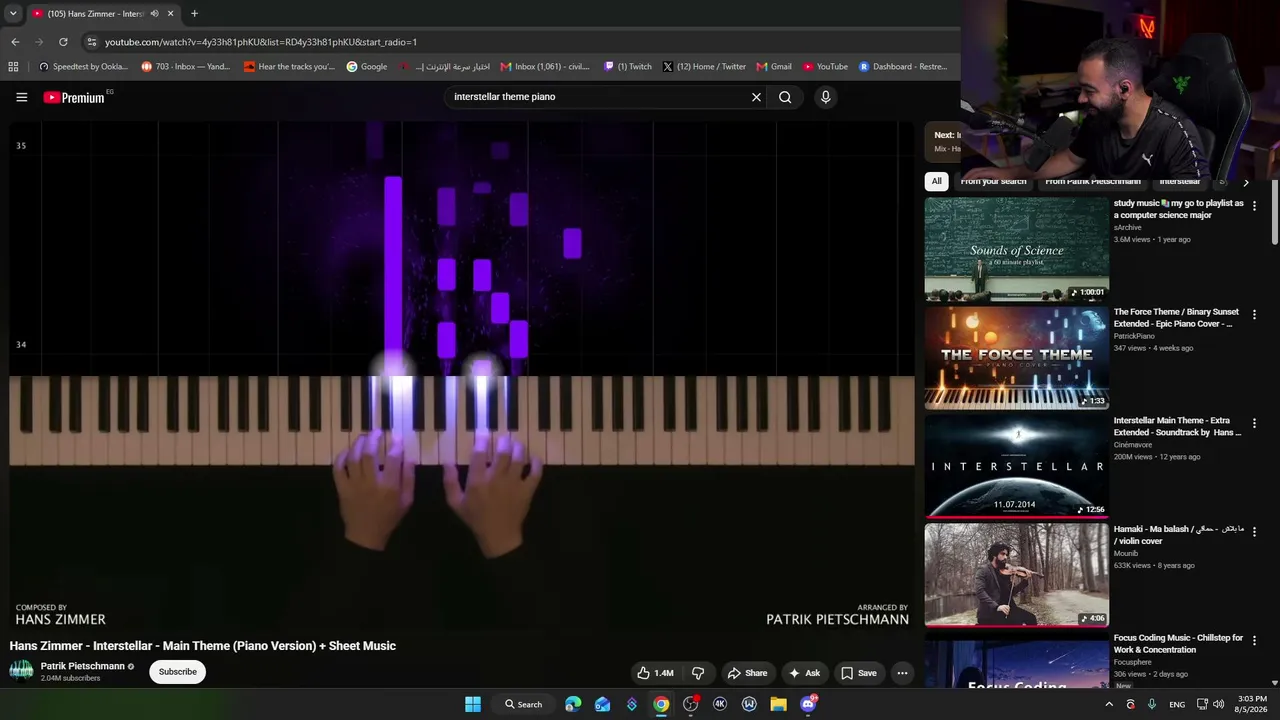Start voice search with the microphone
The height and width of the screenshot is (720, 1280).
(825, 97)
